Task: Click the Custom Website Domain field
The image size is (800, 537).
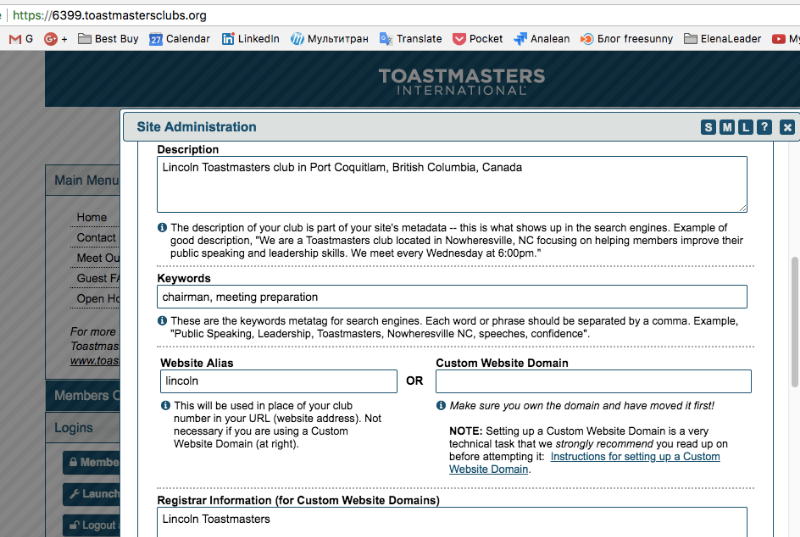Action: 593,381
